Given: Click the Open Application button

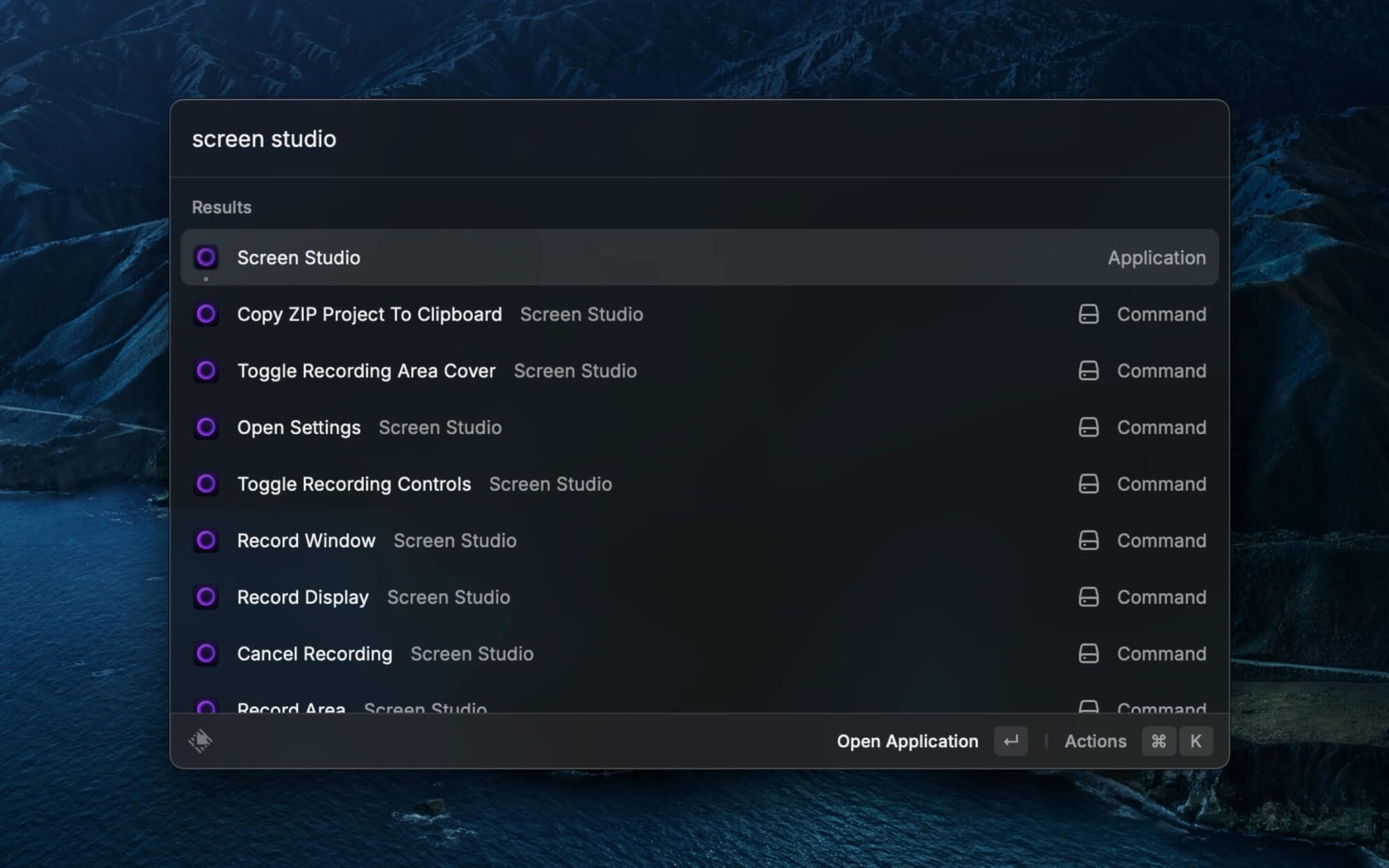Looking at the screenshot, I should click(907, 742).
